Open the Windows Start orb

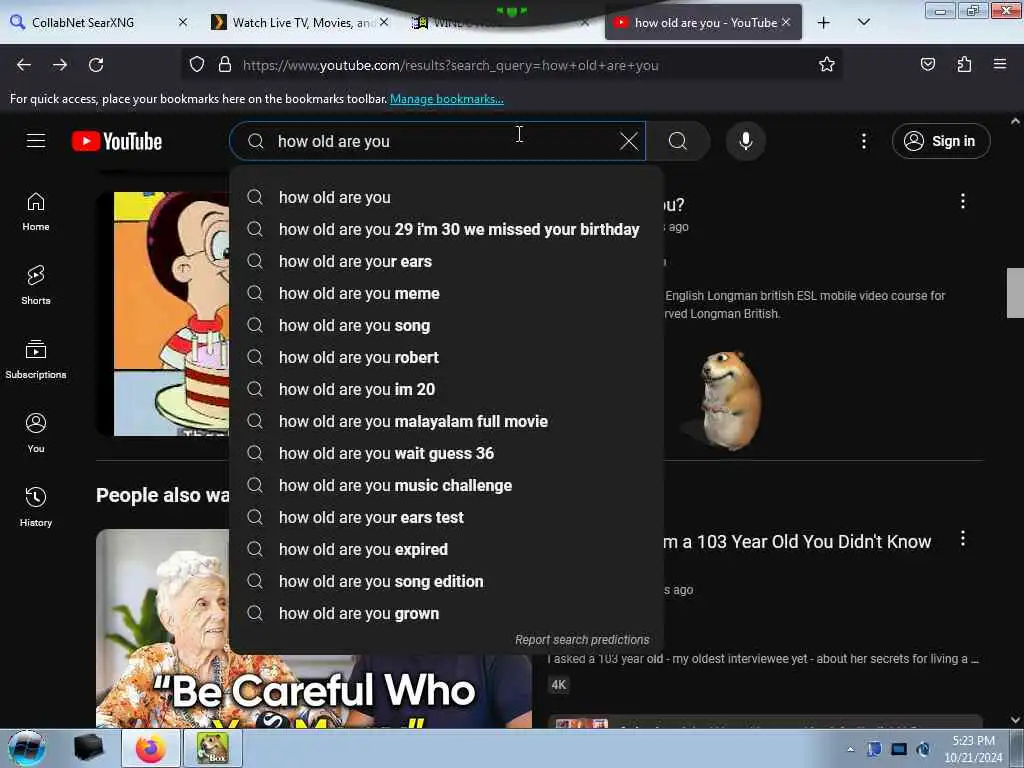coord(27,748)
